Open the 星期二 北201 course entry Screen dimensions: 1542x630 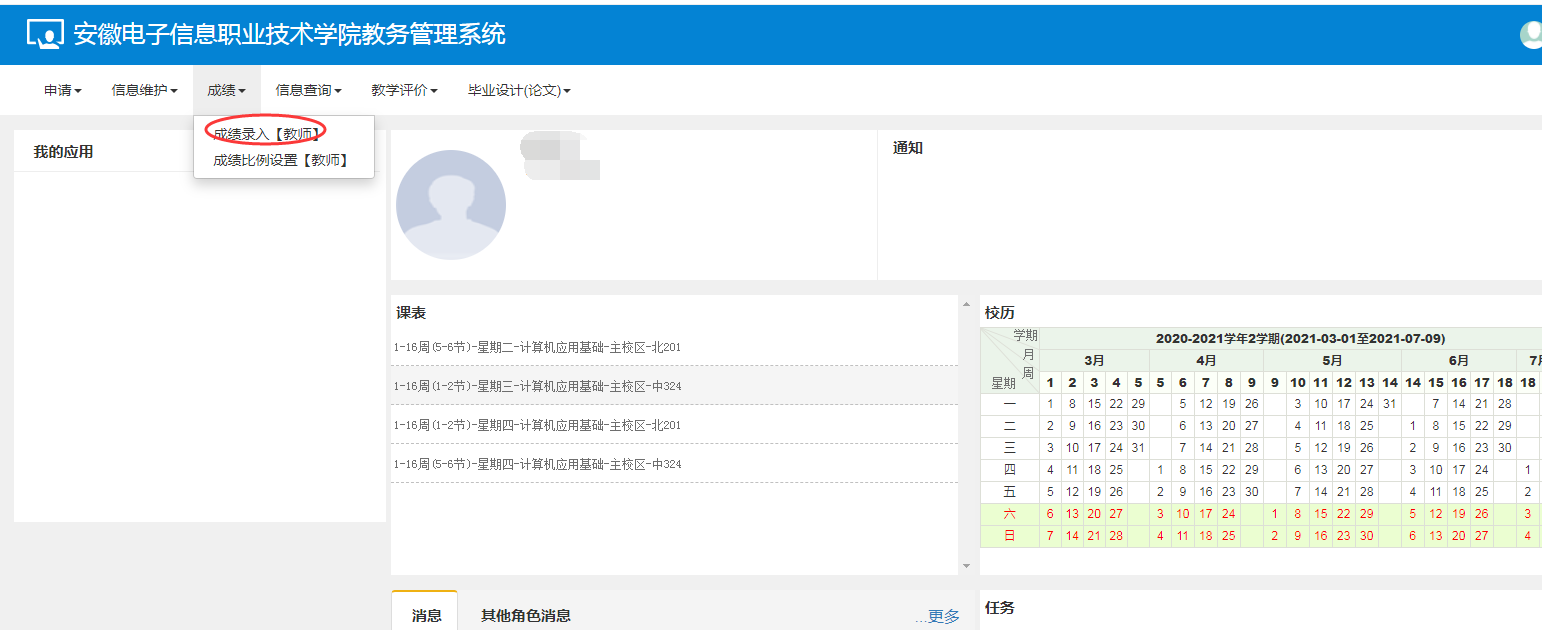point(537,347)
